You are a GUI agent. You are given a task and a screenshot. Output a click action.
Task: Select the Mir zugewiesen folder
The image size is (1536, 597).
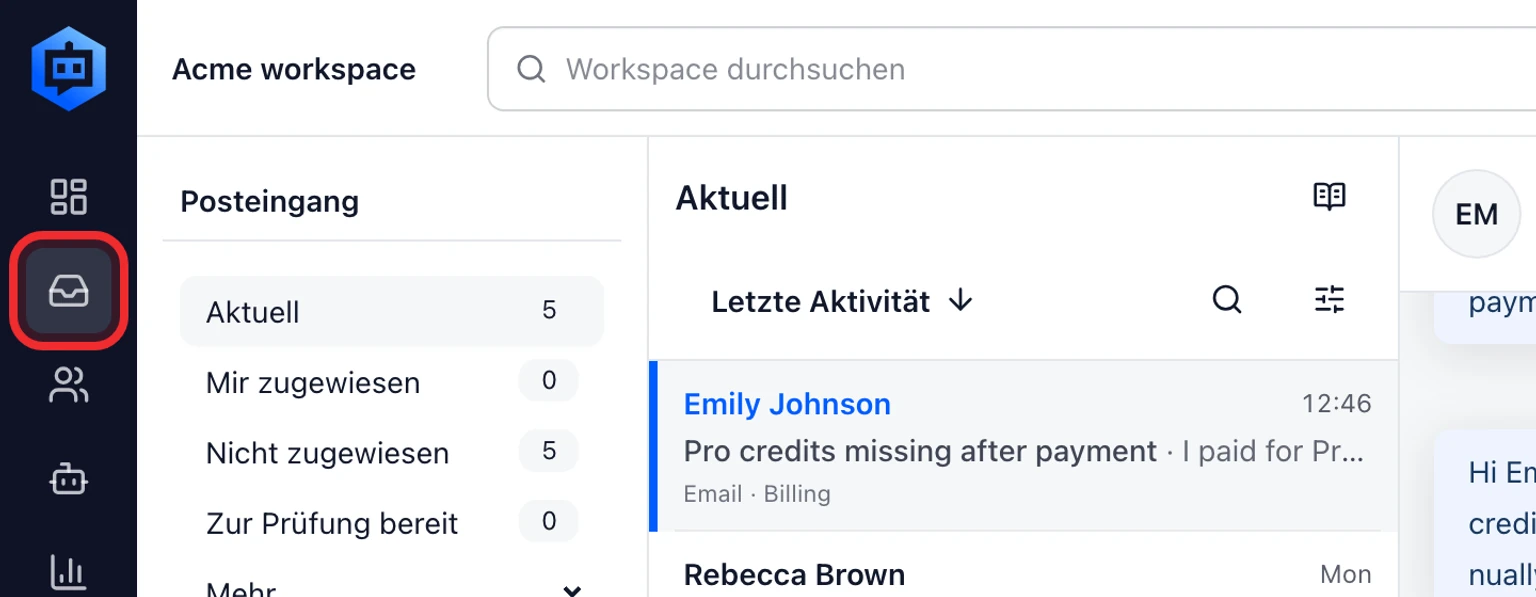392,382
